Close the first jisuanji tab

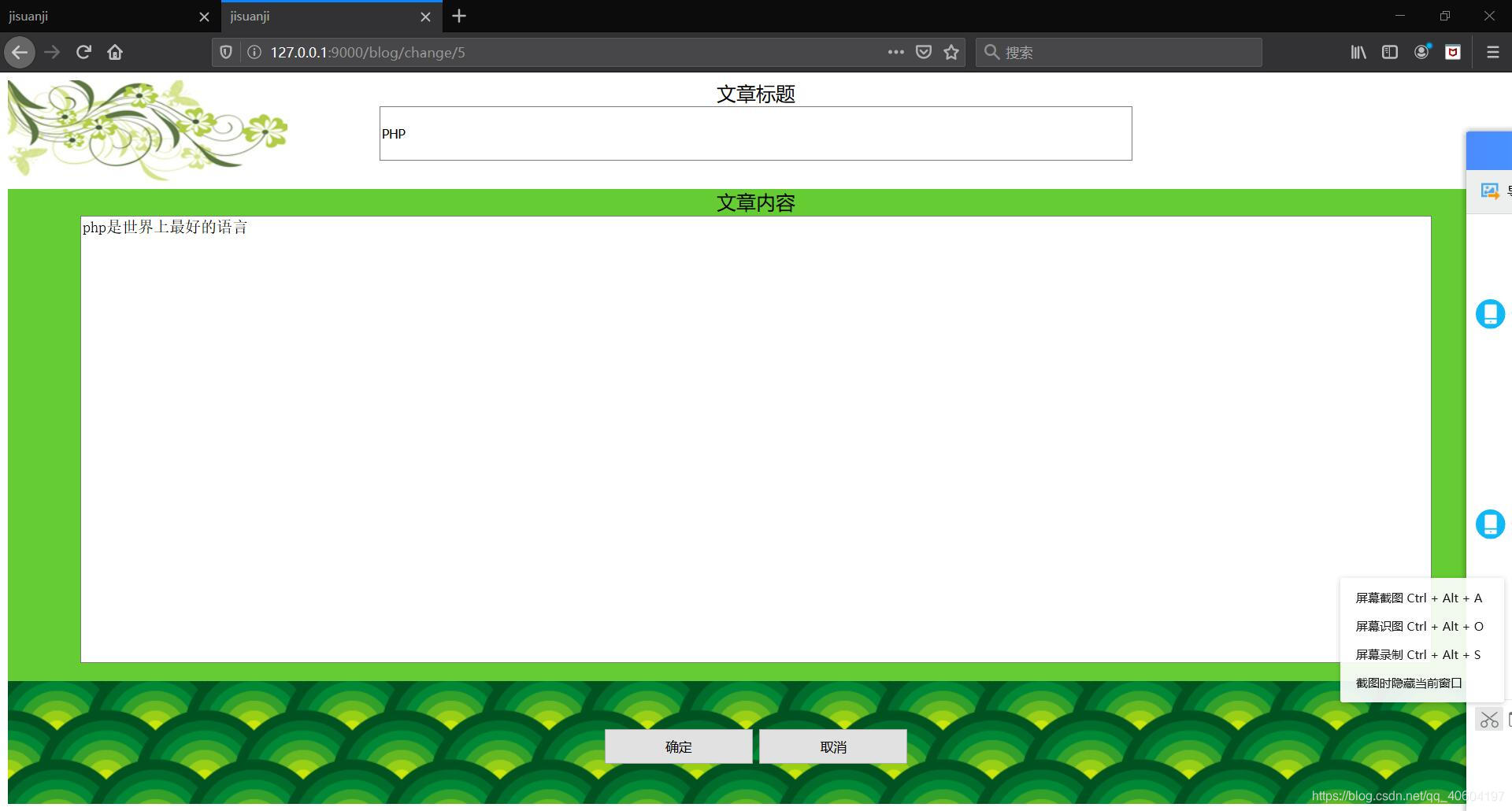pos(204,17)
